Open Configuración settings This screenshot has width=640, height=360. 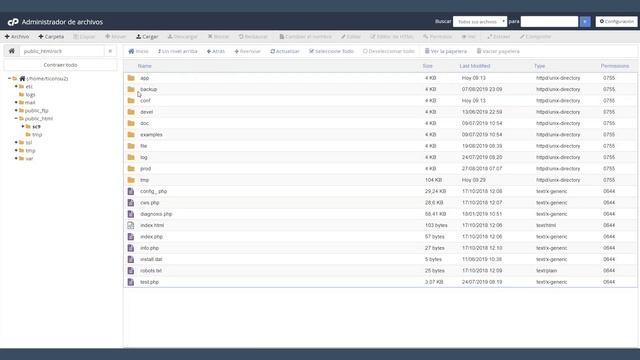coord(616,22)
